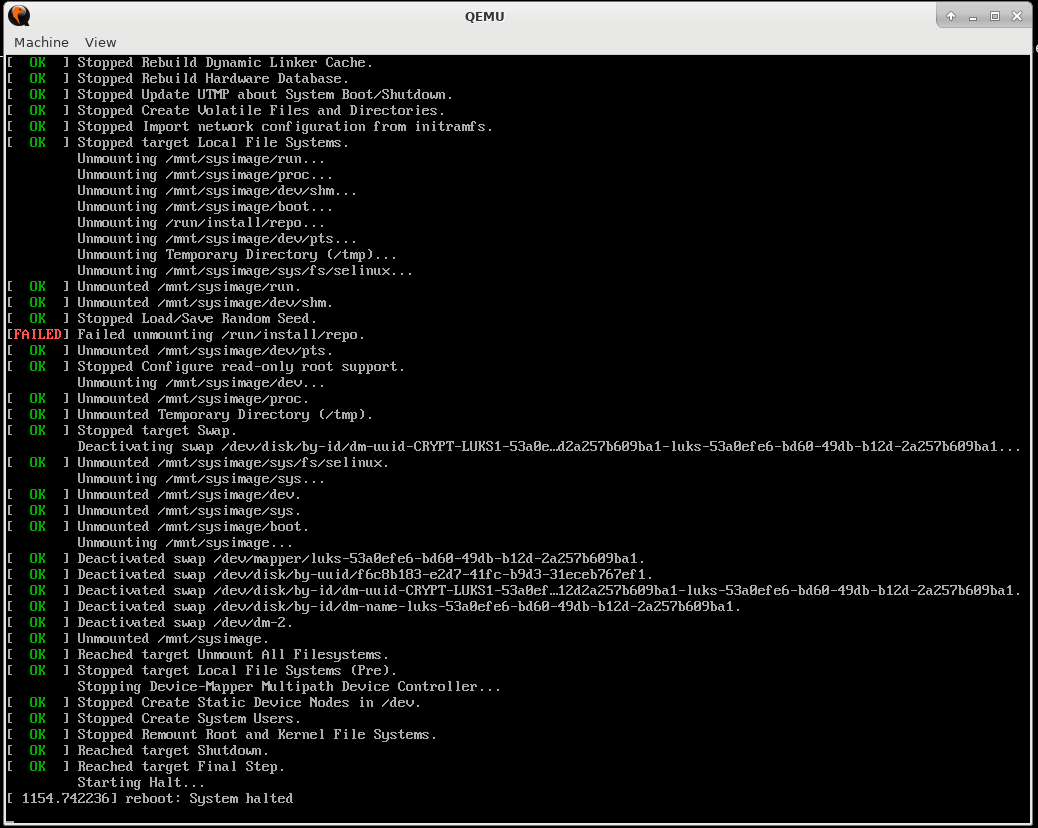Click "Unmounted /mnt/sysimage." line
The width and height of the screenshot is (1038, 828).
[x=173, y=639]
